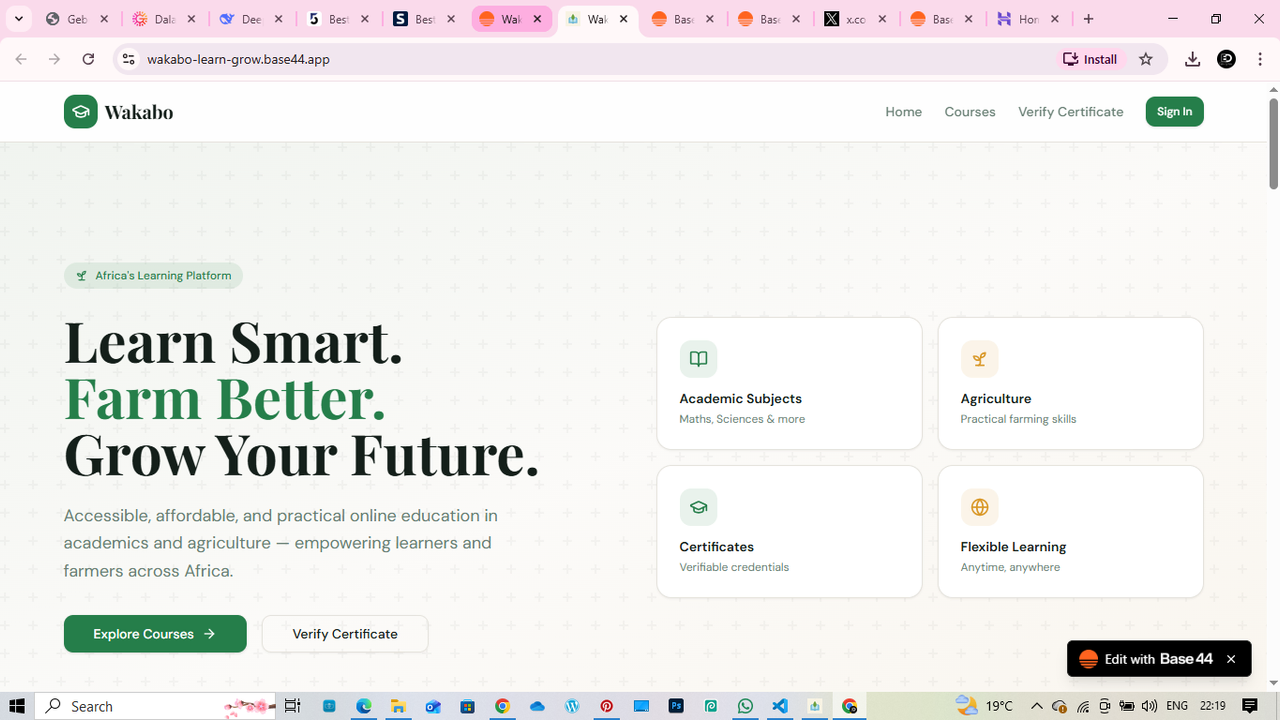Click the Wakabo graduation cap logo

point(81,112)
